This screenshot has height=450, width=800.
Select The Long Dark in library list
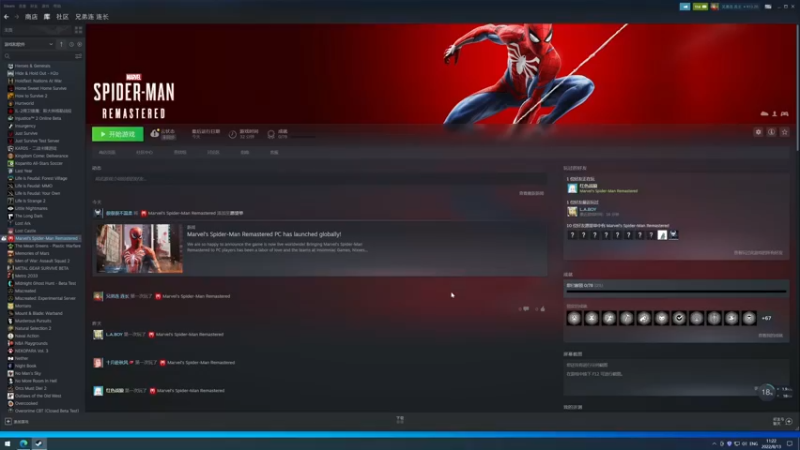[x=29, y=216]
